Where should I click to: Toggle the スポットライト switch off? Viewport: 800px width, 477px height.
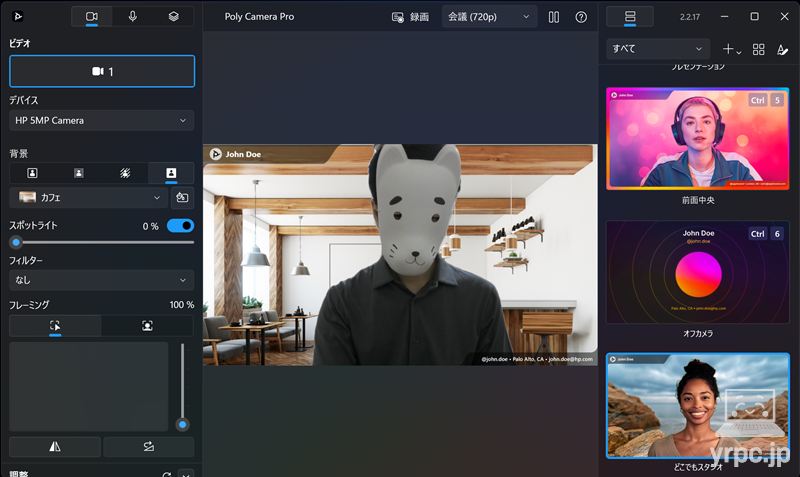click(x=181, y=225)
